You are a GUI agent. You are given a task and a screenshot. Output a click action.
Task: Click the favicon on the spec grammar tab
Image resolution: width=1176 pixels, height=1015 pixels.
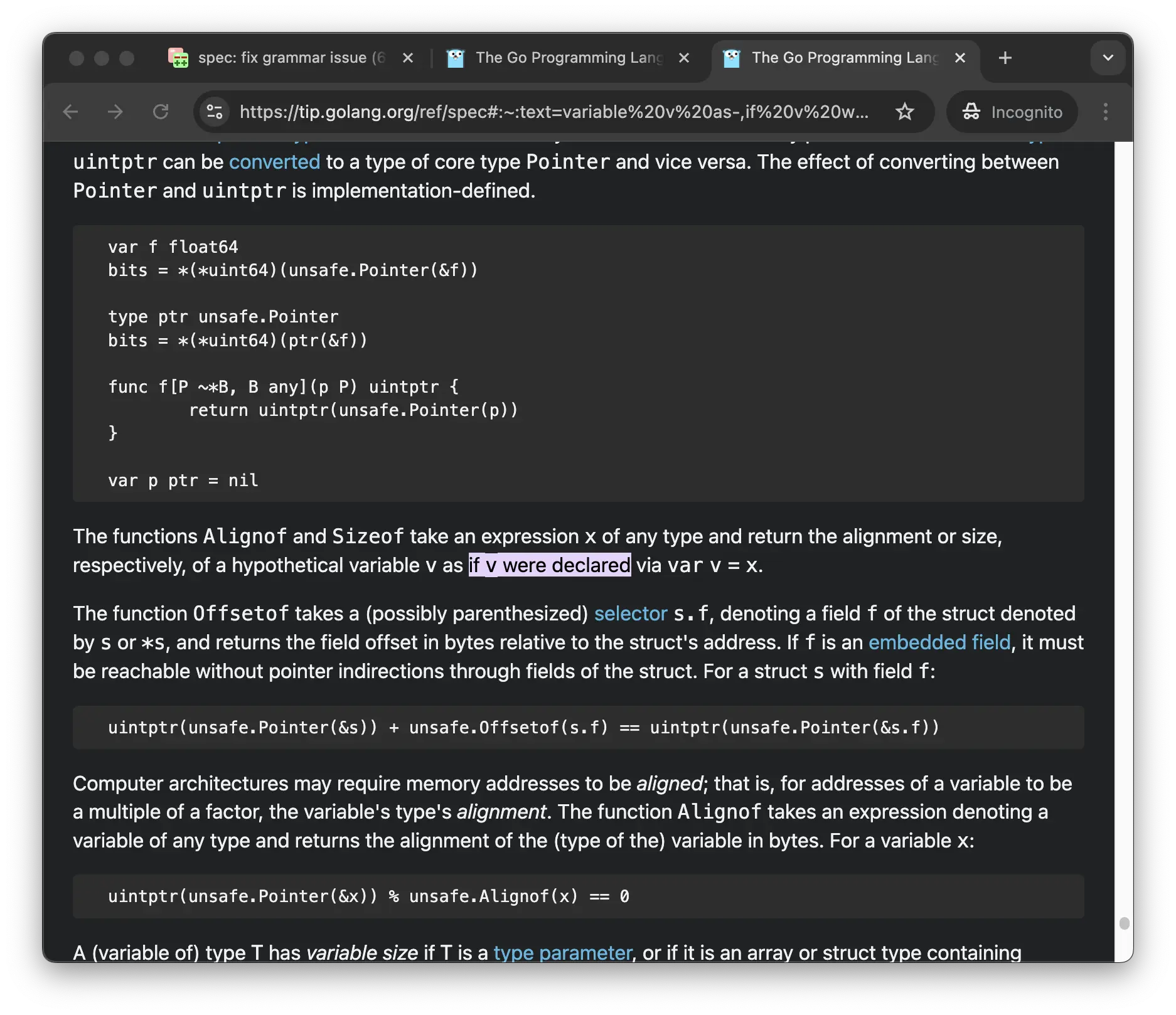point(178,58)
